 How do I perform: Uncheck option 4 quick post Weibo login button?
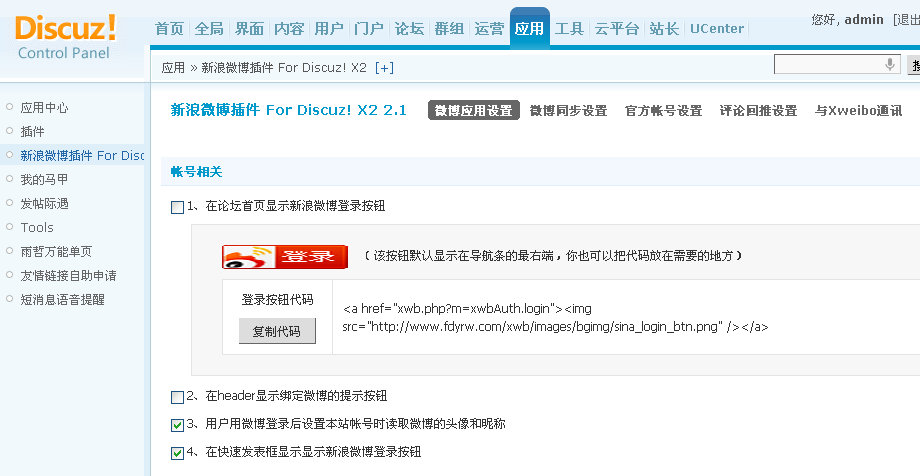pyautogui.click(x=177, y=453)
